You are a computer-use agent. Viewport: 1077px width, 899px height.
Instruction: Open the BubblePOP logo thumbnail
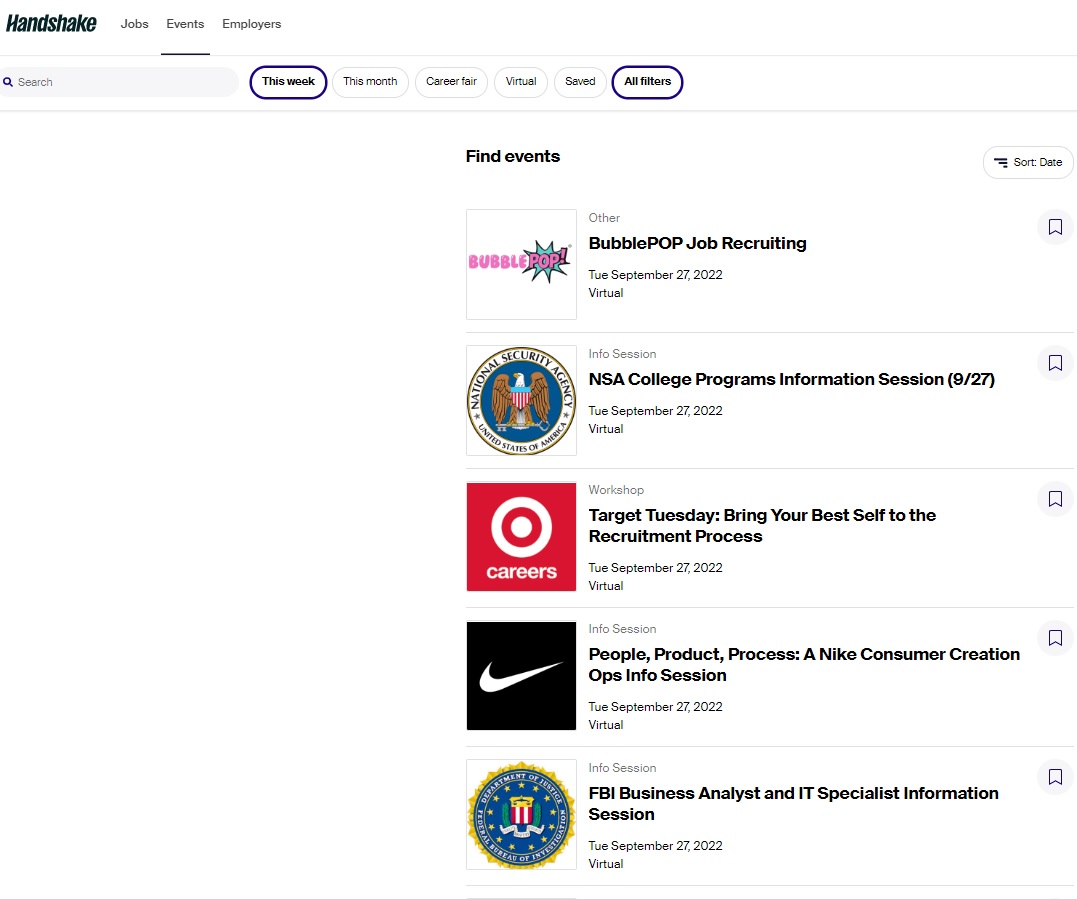point(521,264)
